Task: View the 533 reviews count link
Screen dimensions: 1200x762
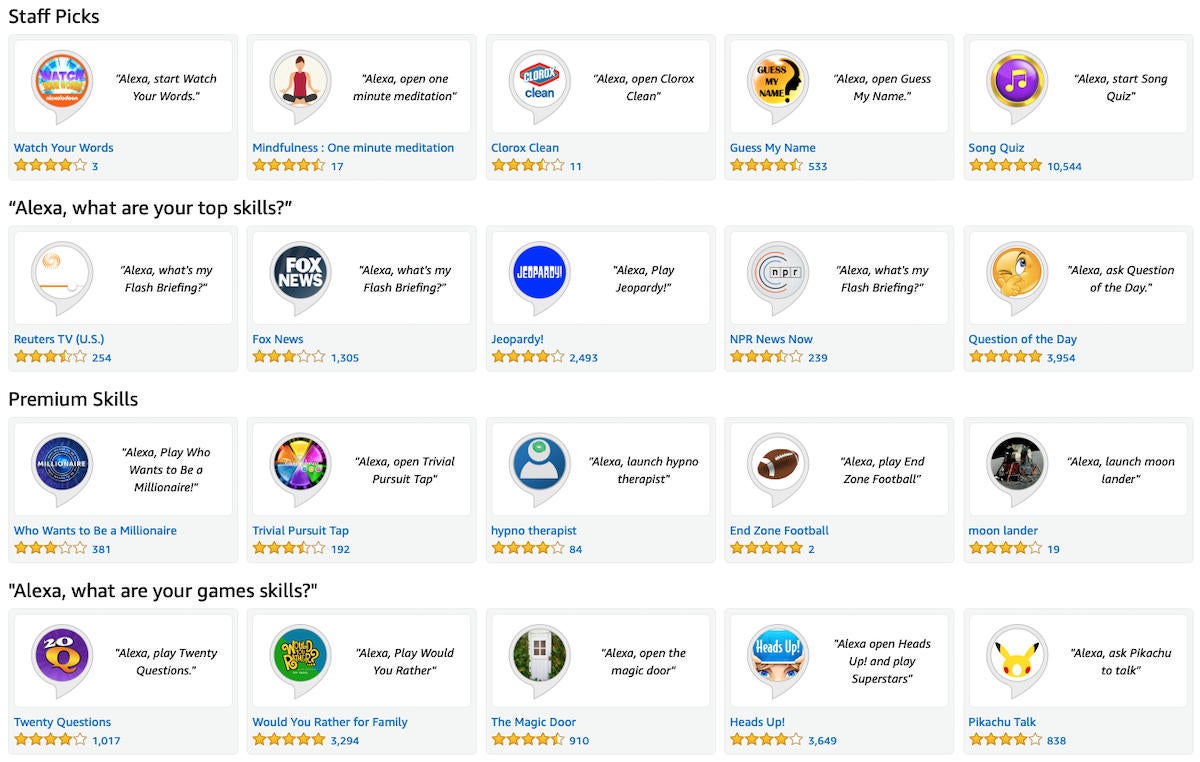Action: [818, 167]
